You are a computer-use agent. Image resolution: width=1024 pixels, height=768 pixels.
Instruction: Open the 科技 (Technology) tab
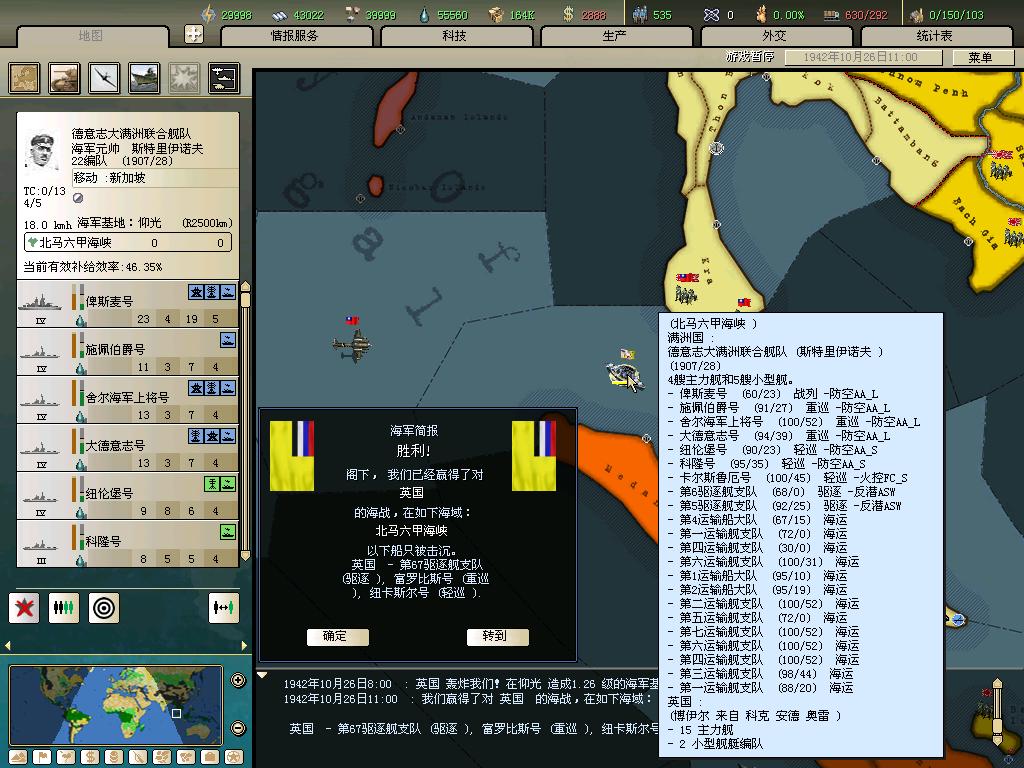(454, 36)
